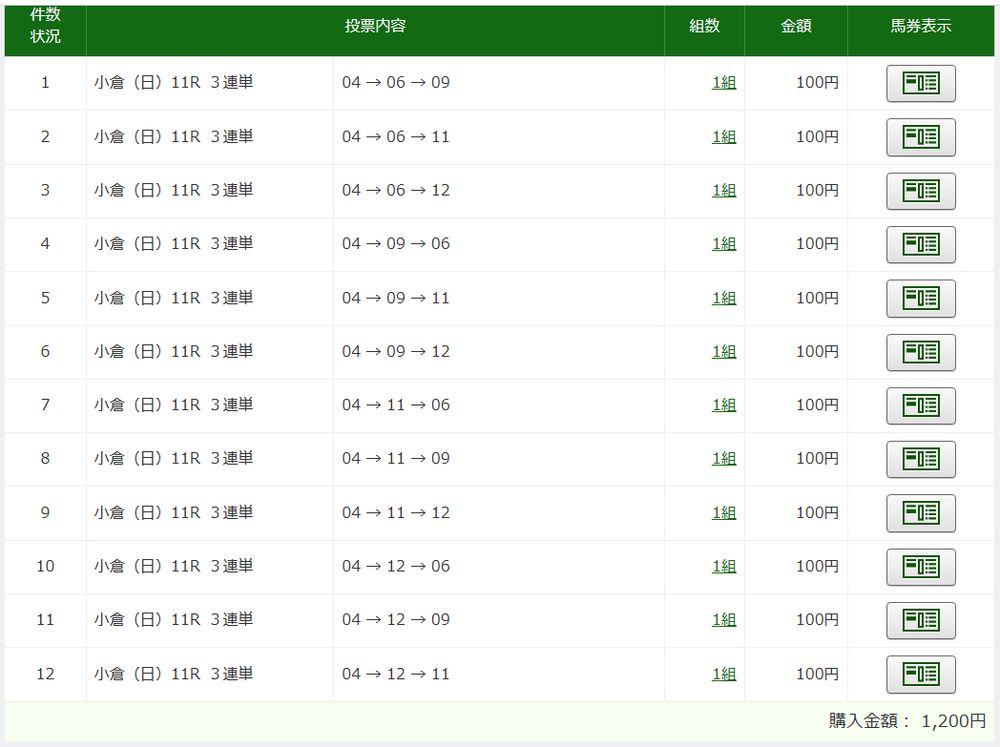This screenshot has height=747, width=1000.
Task: Click row number 5 in status column
Action: (45, 298)
